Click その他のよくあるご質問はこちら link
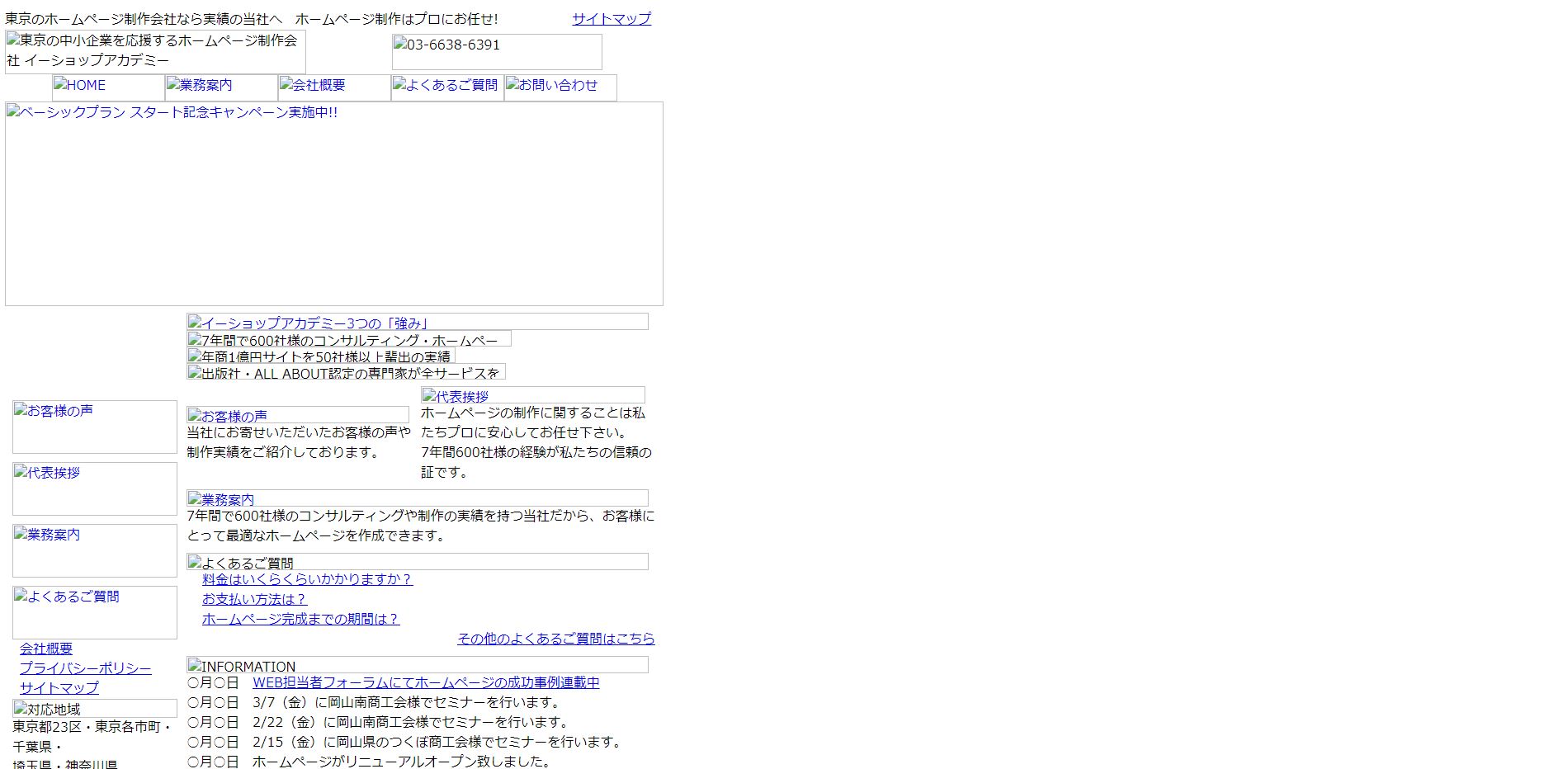 click(556, 638)
